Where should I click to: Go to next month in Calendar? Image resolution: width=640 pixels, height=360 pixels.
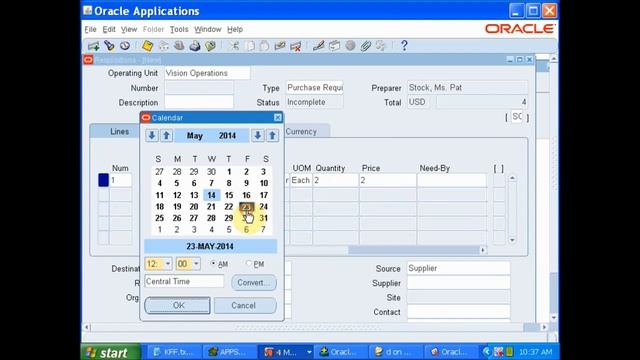coord(166,136)
